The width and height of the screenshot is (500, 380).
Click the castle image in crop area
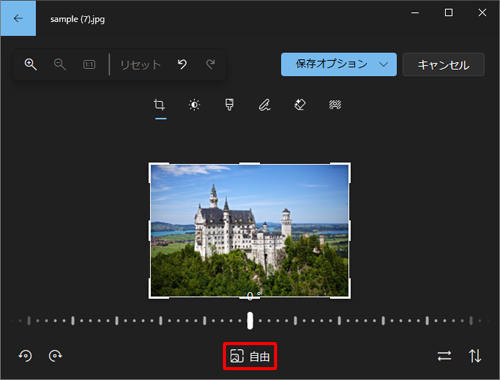(x=249, y=230)
